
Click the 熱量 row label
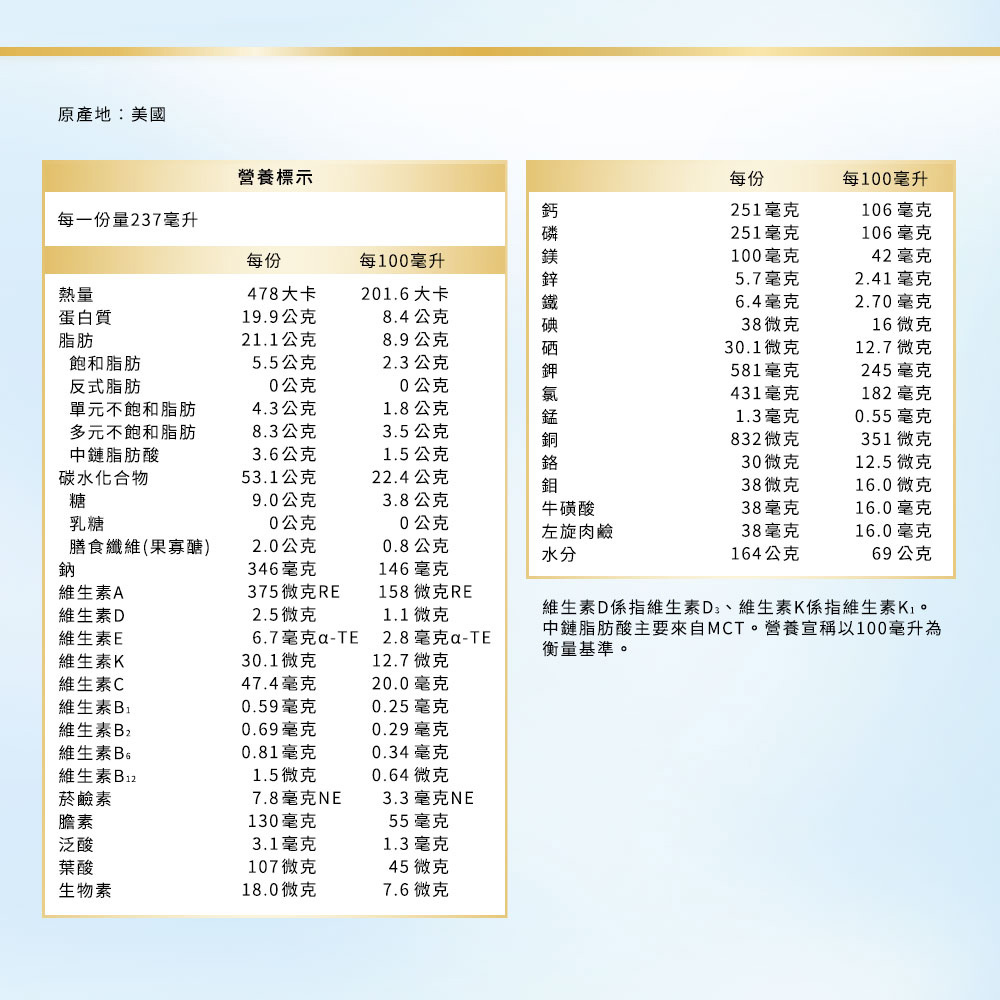[x=76, y=294]
